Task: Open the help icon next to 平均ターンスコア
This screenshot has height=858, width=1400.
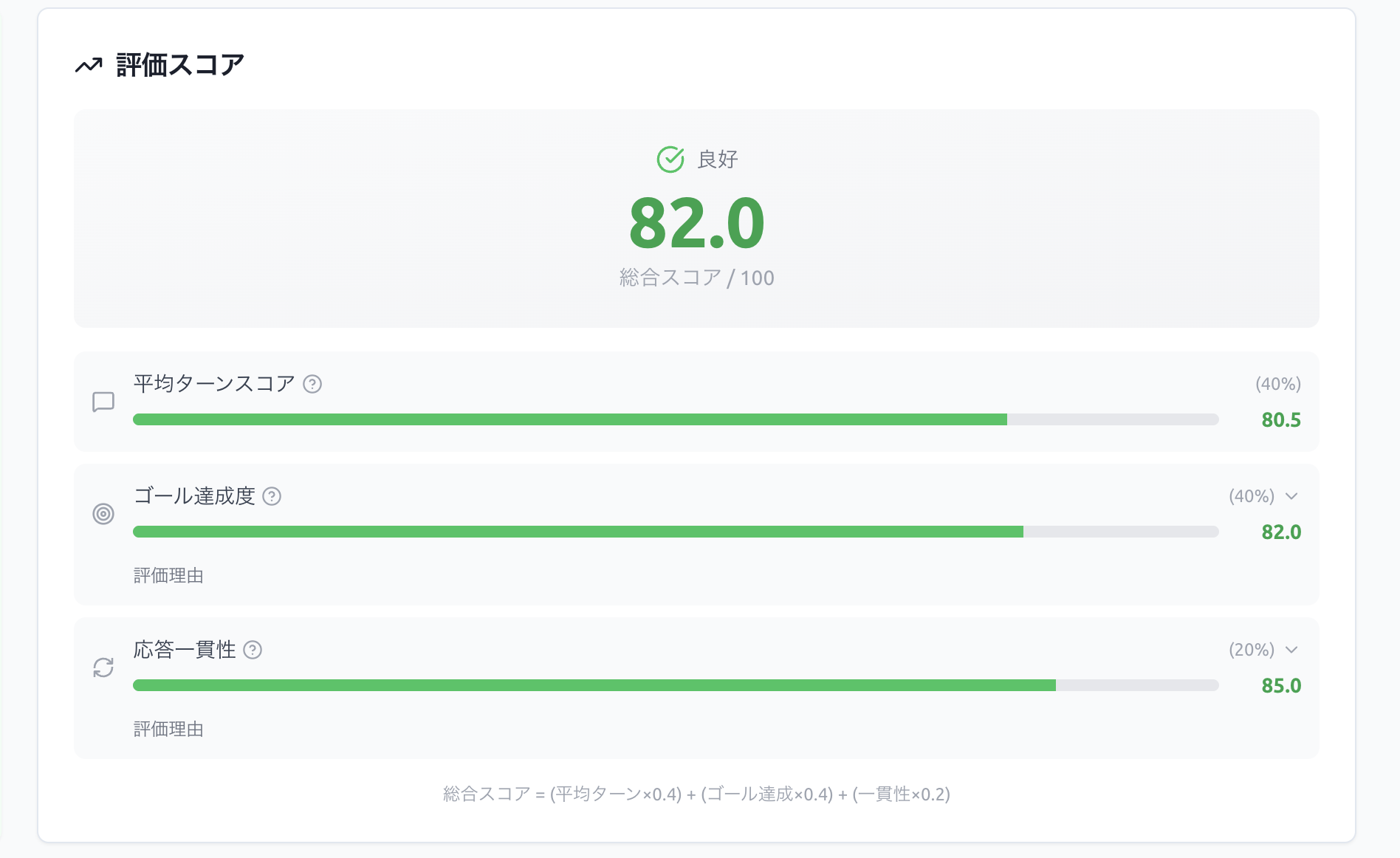Action: tap(313, 382)
